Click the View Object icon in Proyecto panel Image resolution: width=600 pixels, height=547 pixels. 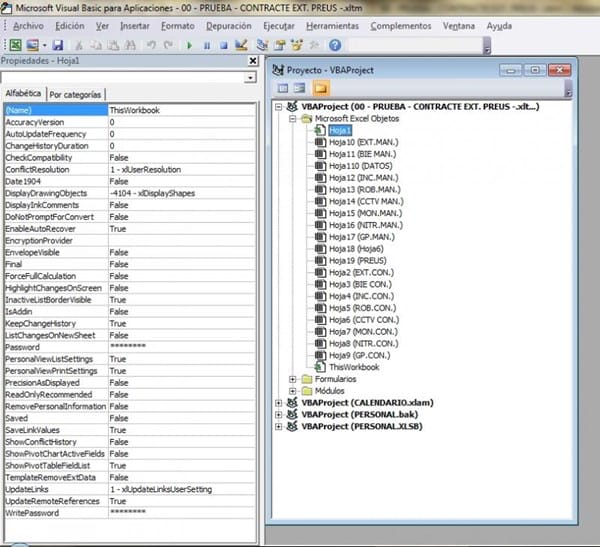[301, 89]
